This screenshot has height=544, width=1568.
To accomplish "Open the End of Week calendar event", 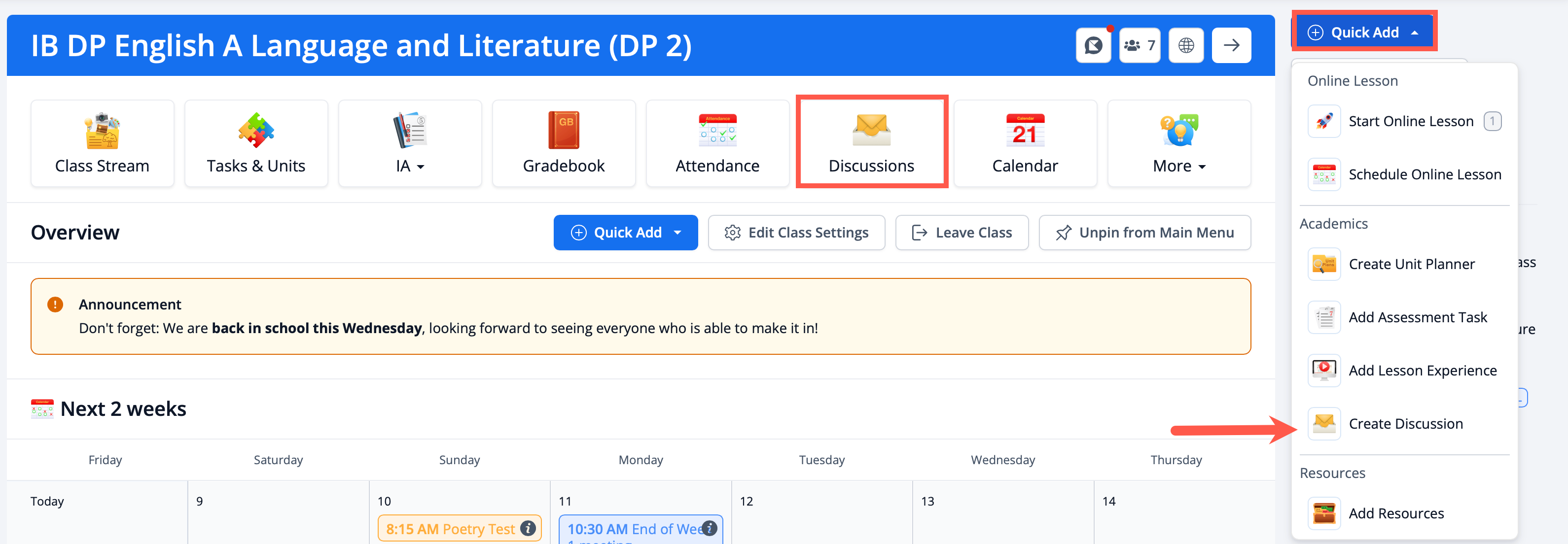I will (x=633, y=529).
